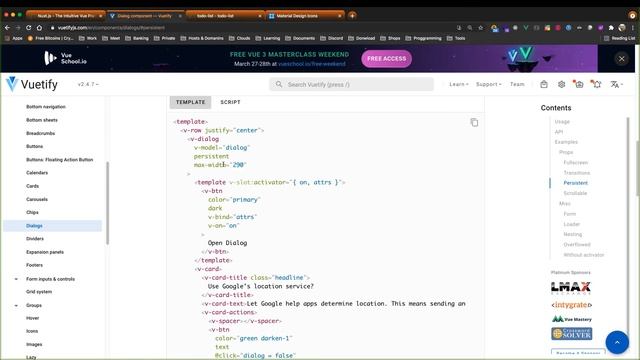Click the browser address bar
This screenshot has height=360, width=640.
click(x=253, y=28)
